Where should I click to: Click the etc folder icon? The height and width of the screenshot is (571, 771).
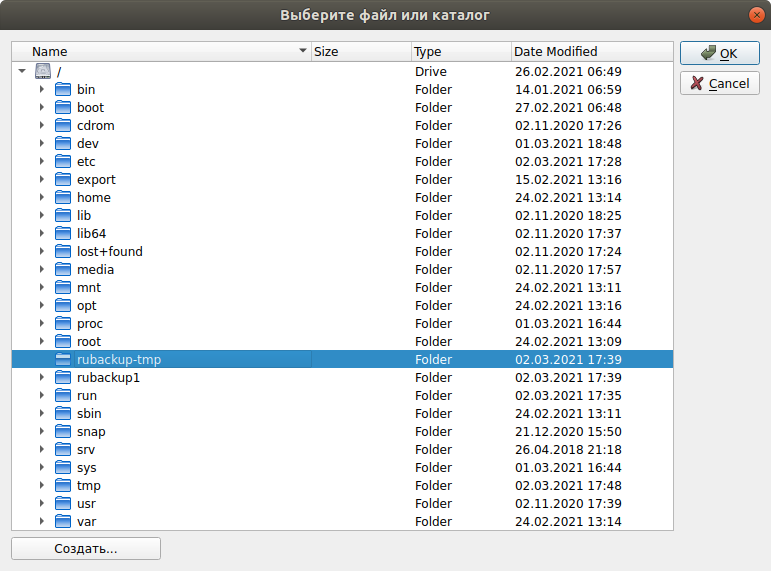click(x=63, y=162)
